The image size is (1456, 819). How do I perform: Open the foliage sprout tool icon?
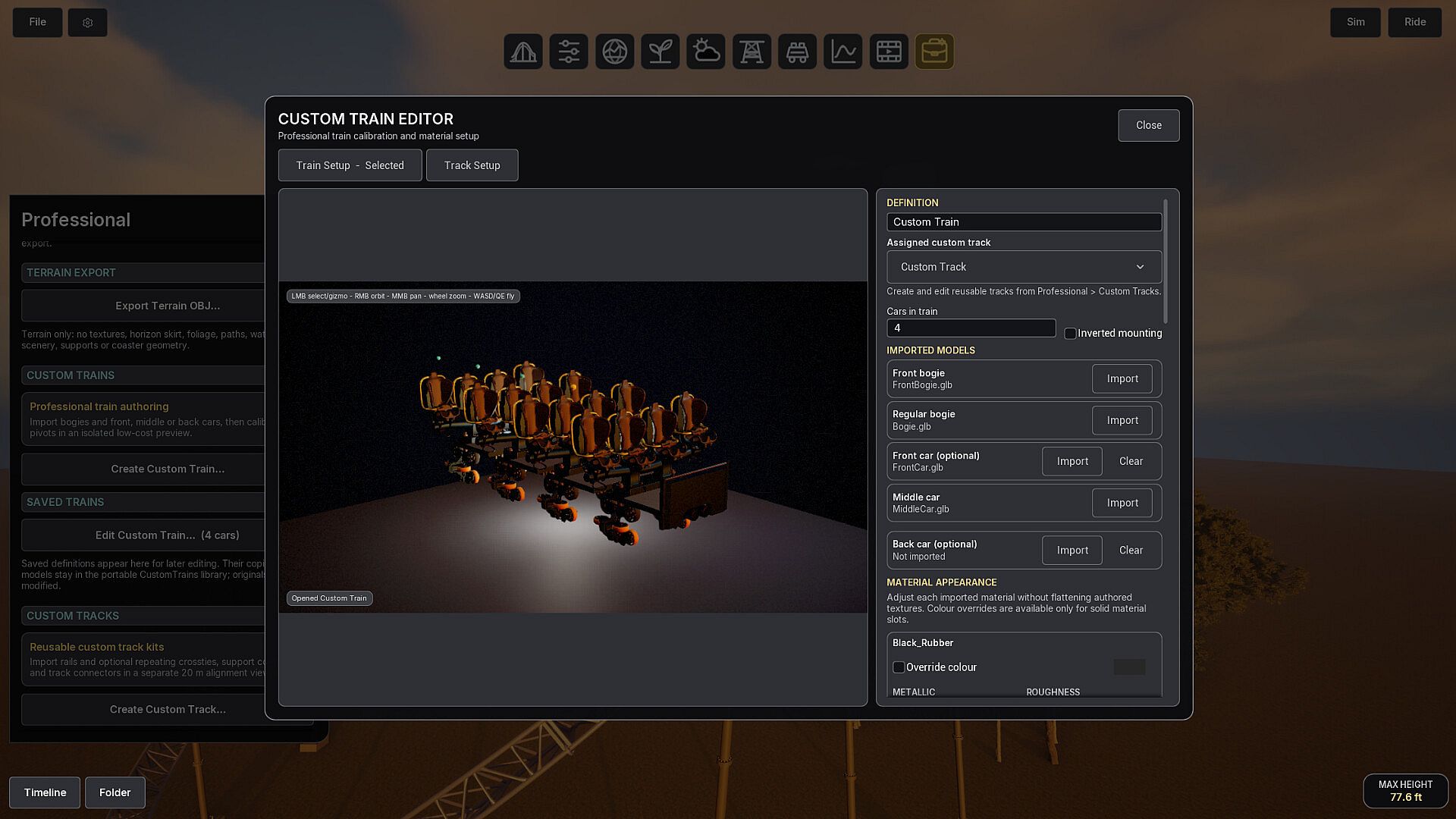coord(661,52)
